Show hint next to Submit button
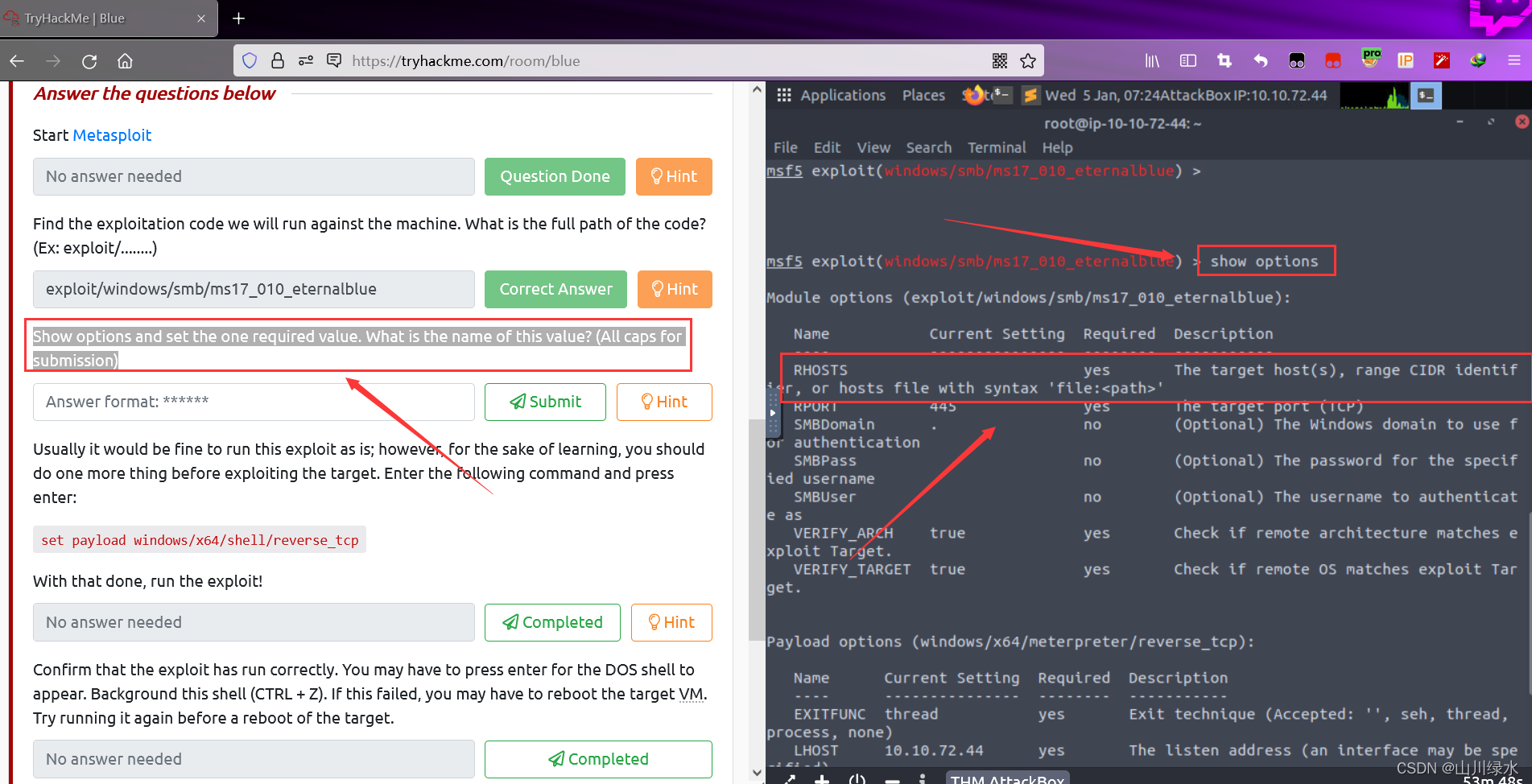Image resolution: width=1532 pixels, height=784 pixels. 664,402
